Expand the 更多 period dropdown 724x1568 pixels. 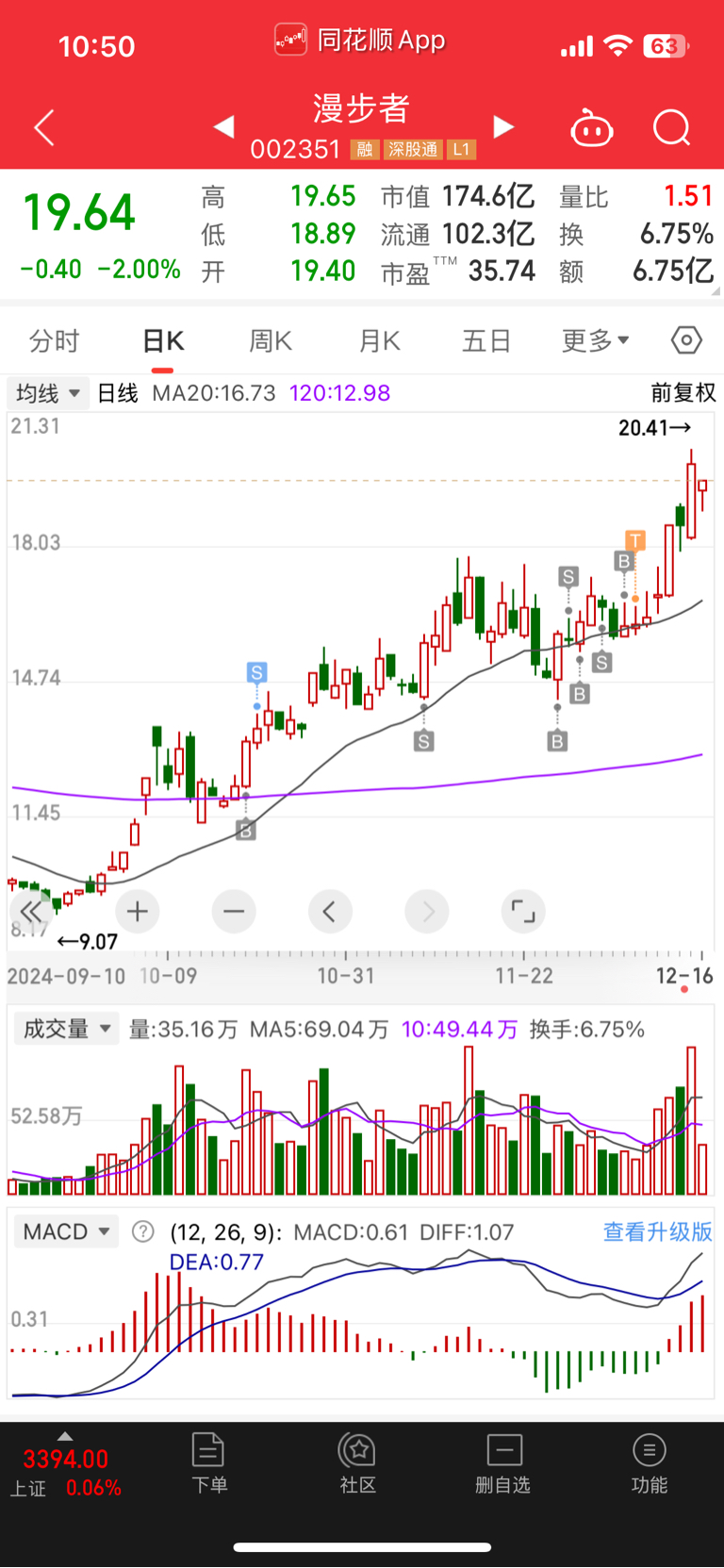[596, 340]
